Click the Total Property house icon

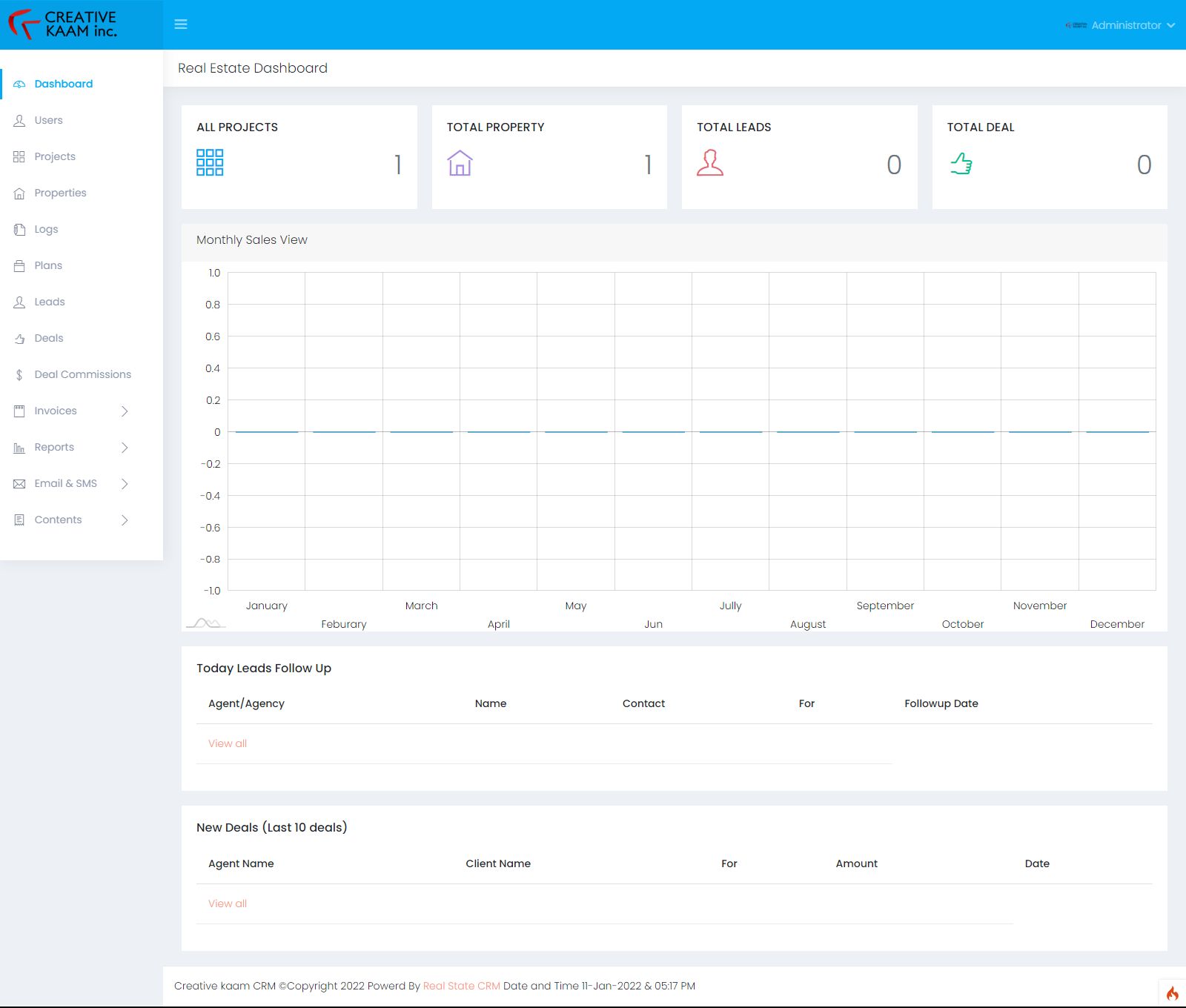pyautogui.click(x=460, y=163)
